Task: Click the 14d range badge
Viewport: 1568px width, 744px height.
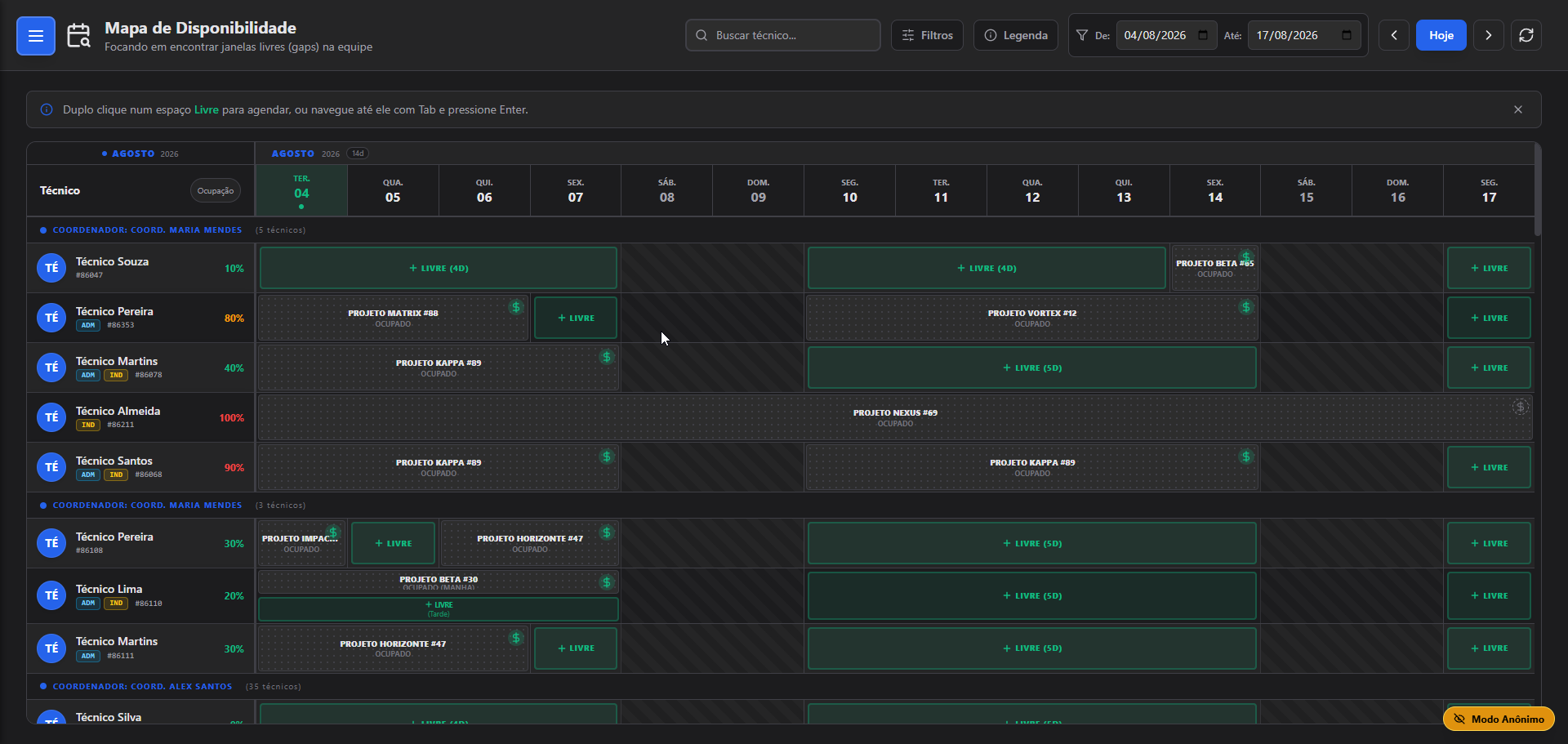Action: [358, 154]
